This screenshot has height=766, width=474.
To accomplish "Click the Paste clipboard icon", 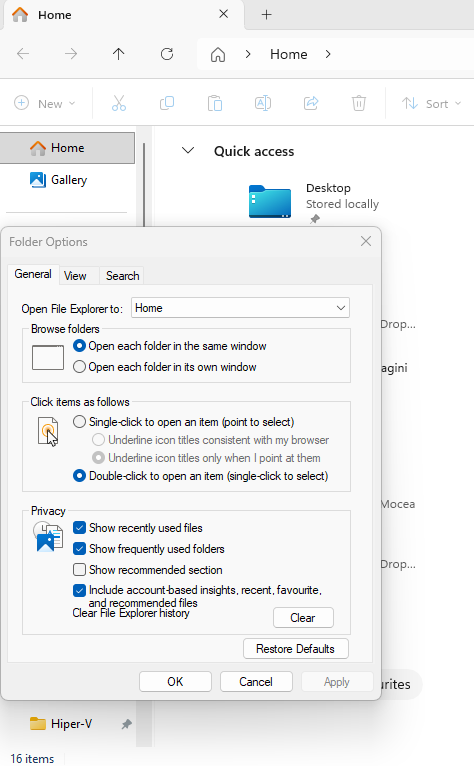I will coord(215,103).
